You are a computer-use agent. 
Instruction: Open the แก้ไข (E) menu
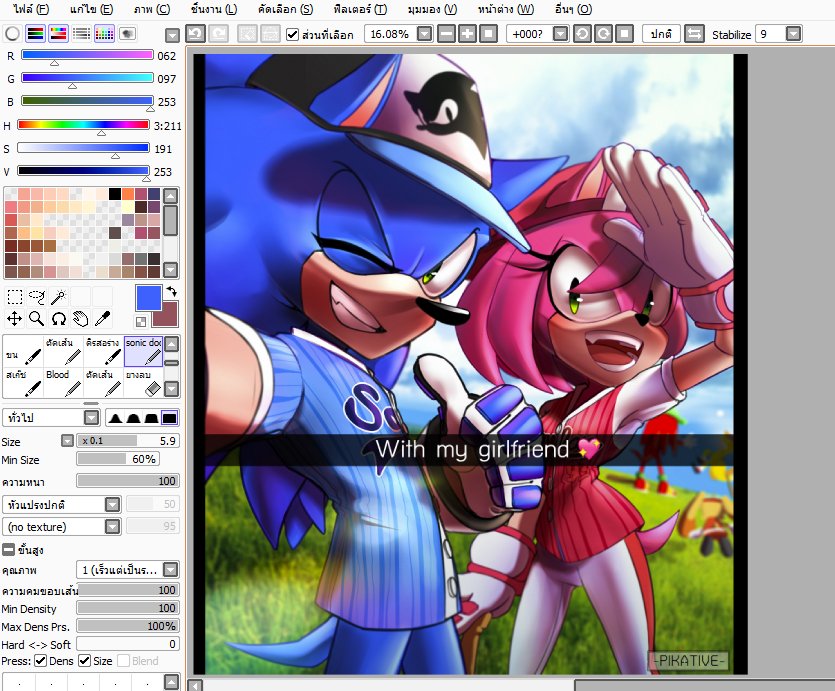pos(91,9)
